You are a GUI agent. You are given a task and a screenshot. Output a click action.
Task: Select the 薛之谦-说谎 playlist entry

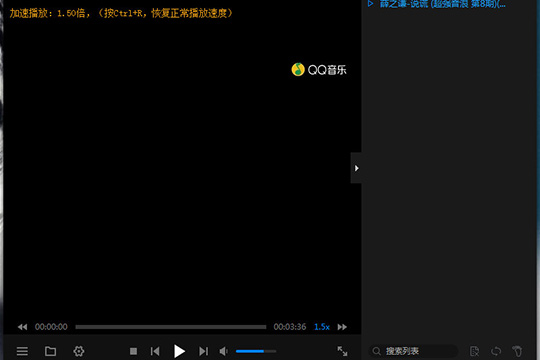(x=443, y=4)
